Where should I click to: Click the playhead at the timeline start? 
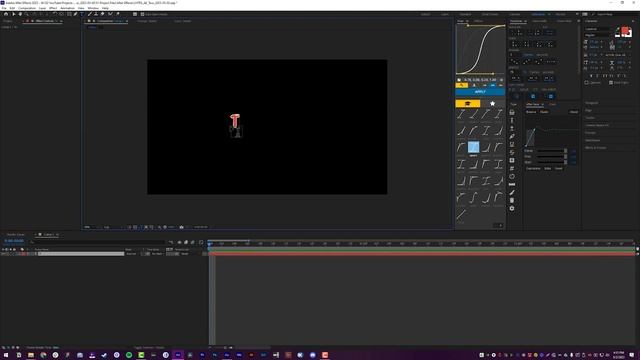[209, 244]
